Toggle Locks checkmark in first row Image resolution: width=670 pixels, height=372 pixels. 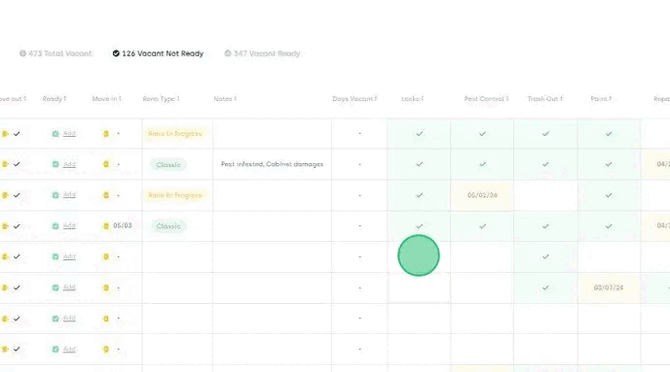click(x=419, y=134)
